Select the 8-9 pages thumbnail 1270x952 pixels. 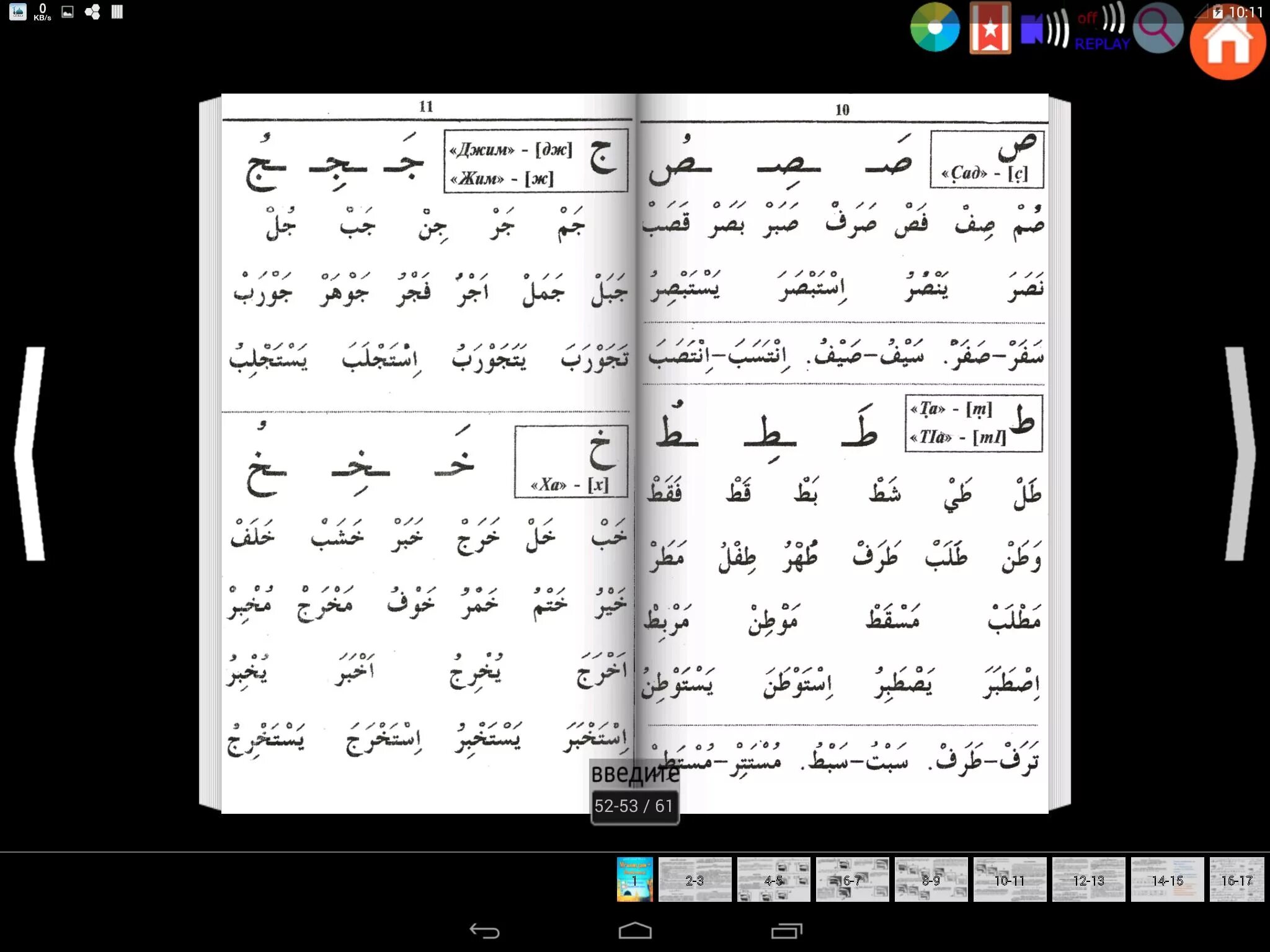[x=931, y=879]
